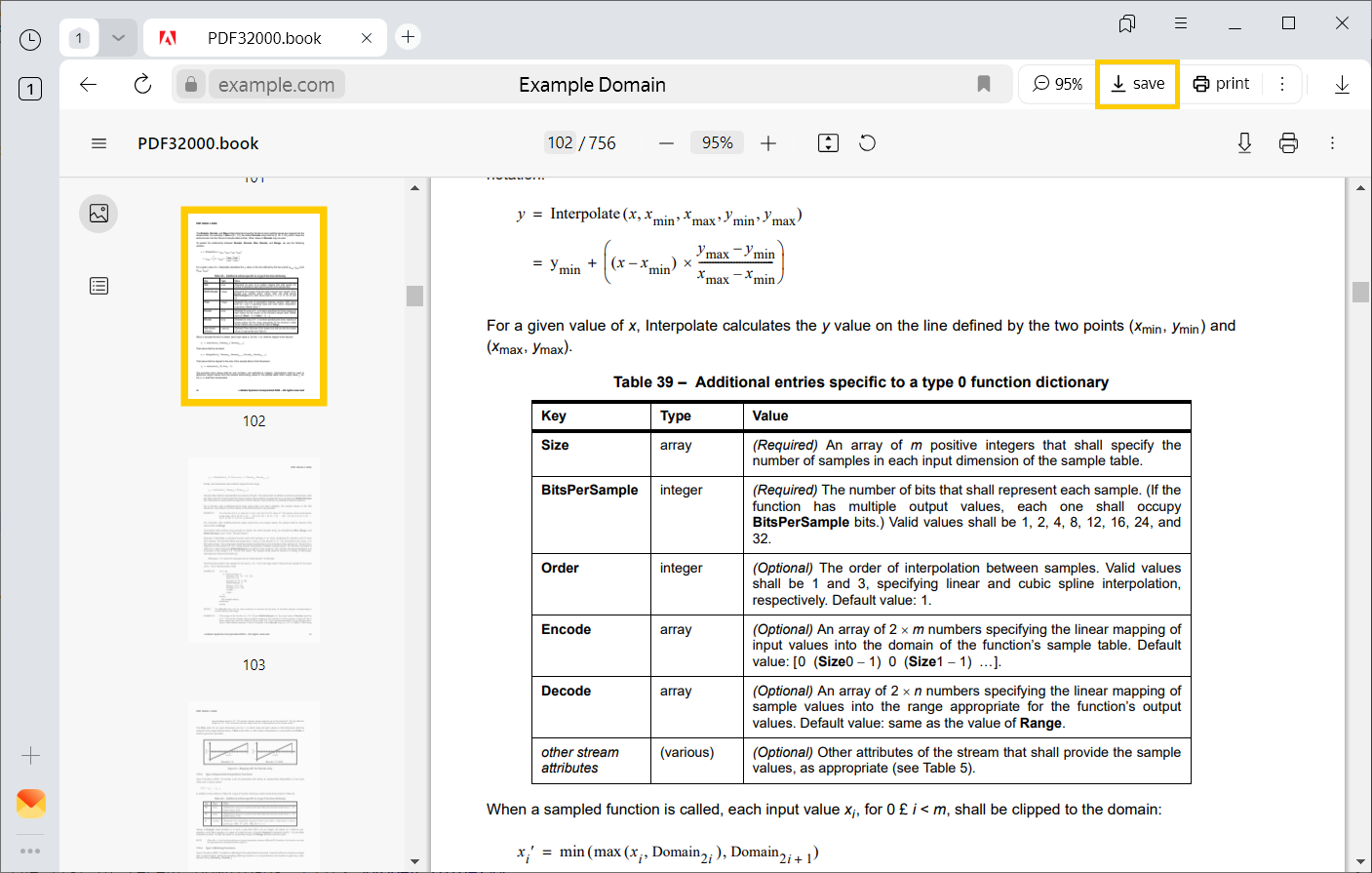Zoom in with the plus button

[768, 143]
